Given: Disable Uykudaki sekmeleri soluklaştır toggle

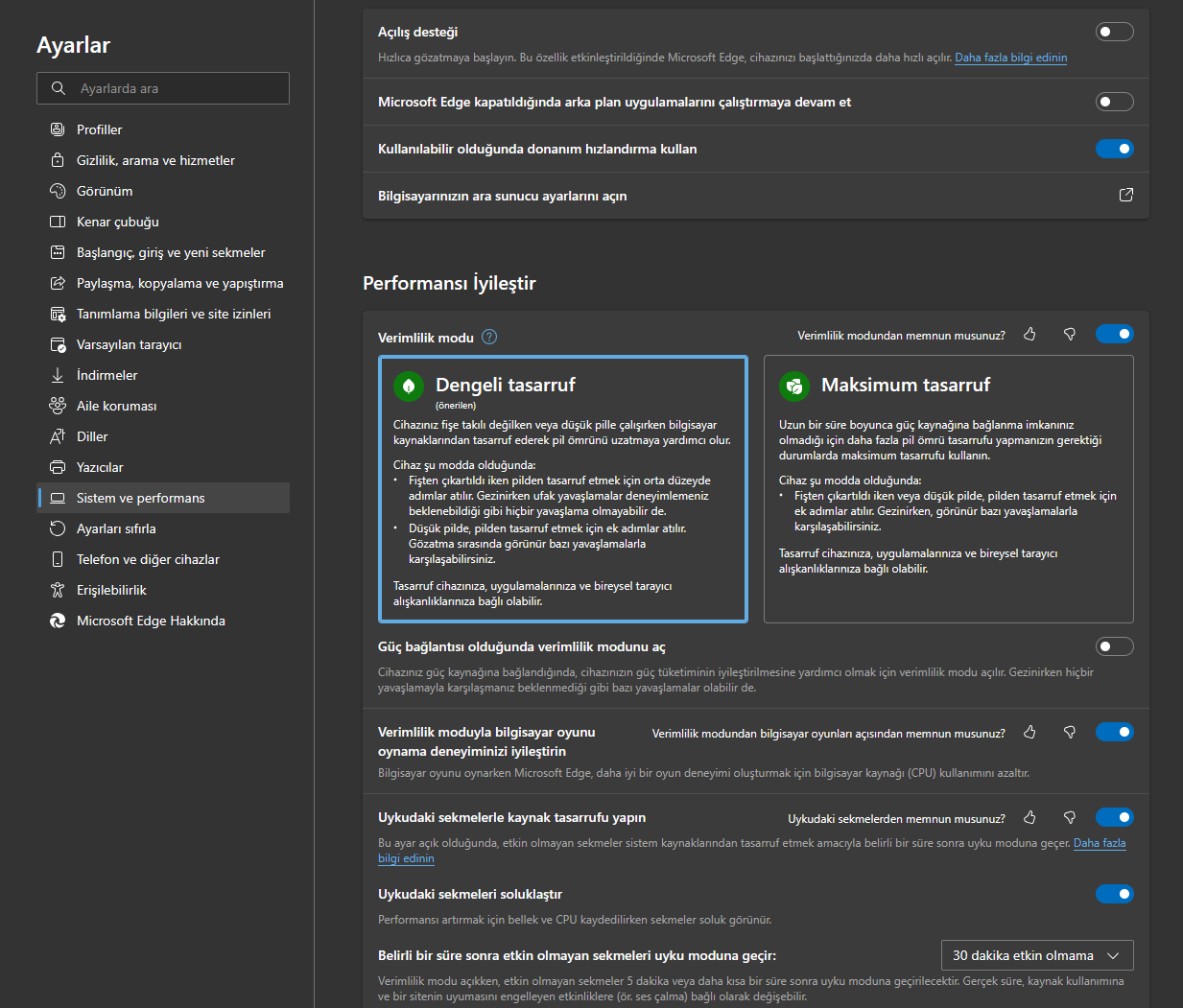Looking at the screenshot, I should [1115, 894].
